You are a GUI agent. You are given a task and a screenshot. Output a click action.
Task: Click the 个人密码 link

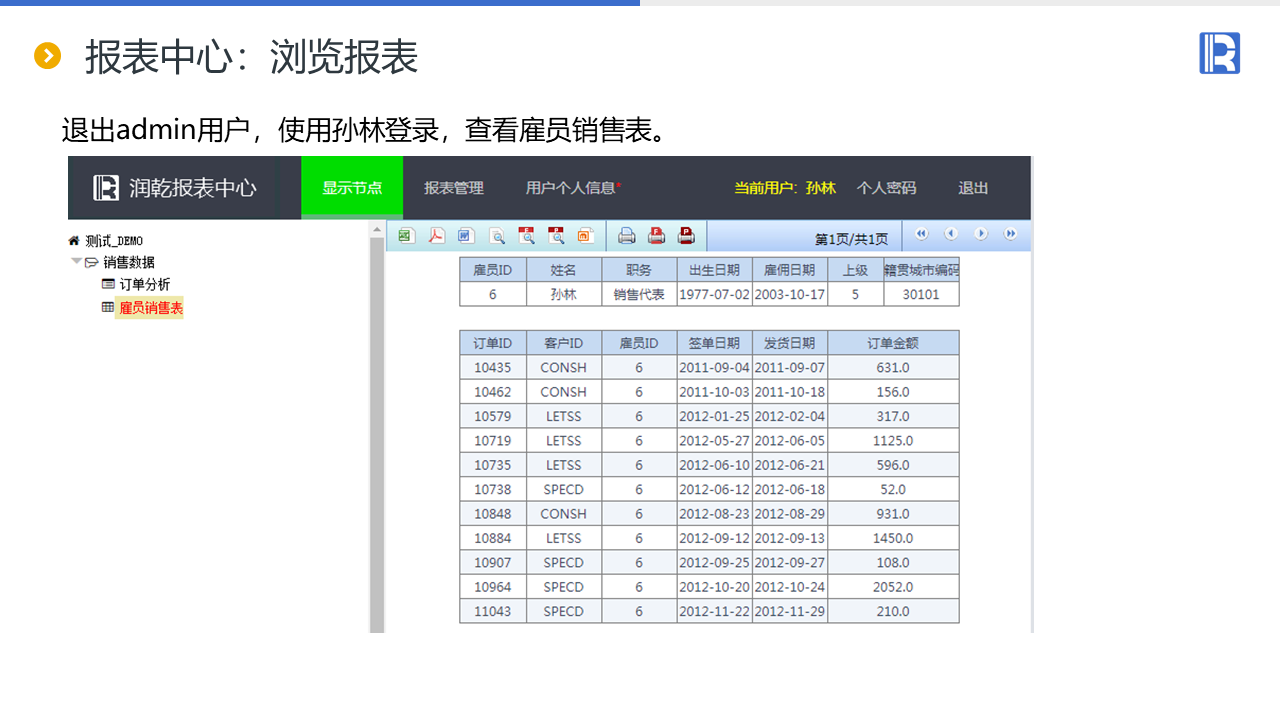886,188
